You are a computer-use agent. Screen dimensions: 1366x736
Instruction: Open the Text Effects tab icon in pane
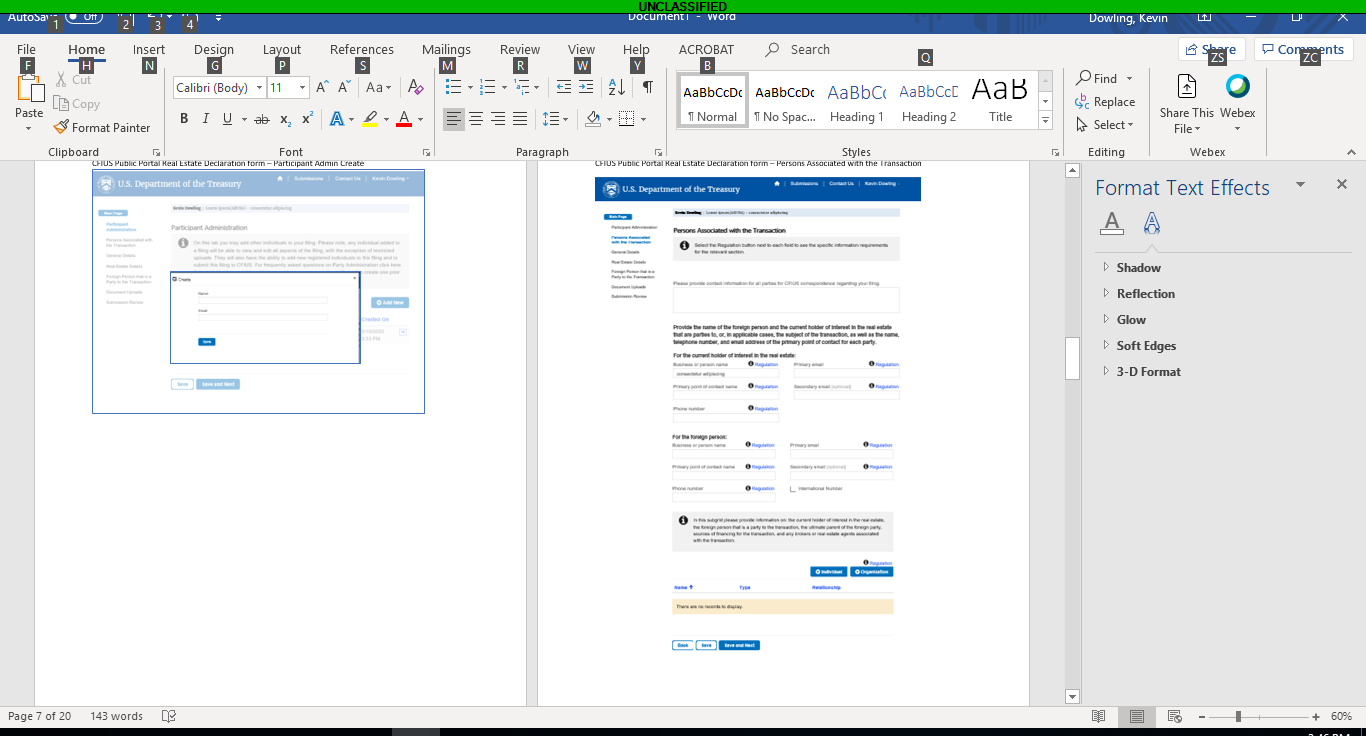click(1152, 223)
